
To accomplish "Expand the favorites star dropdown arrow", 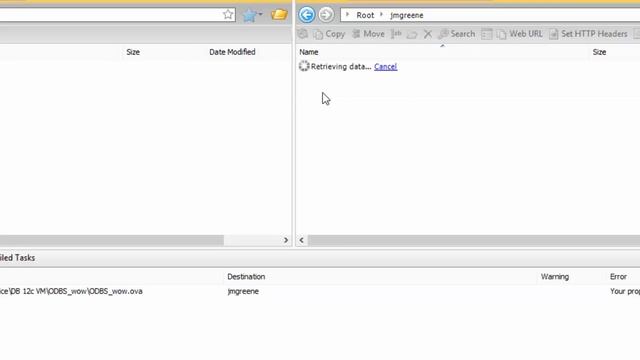I will [260, 15].
